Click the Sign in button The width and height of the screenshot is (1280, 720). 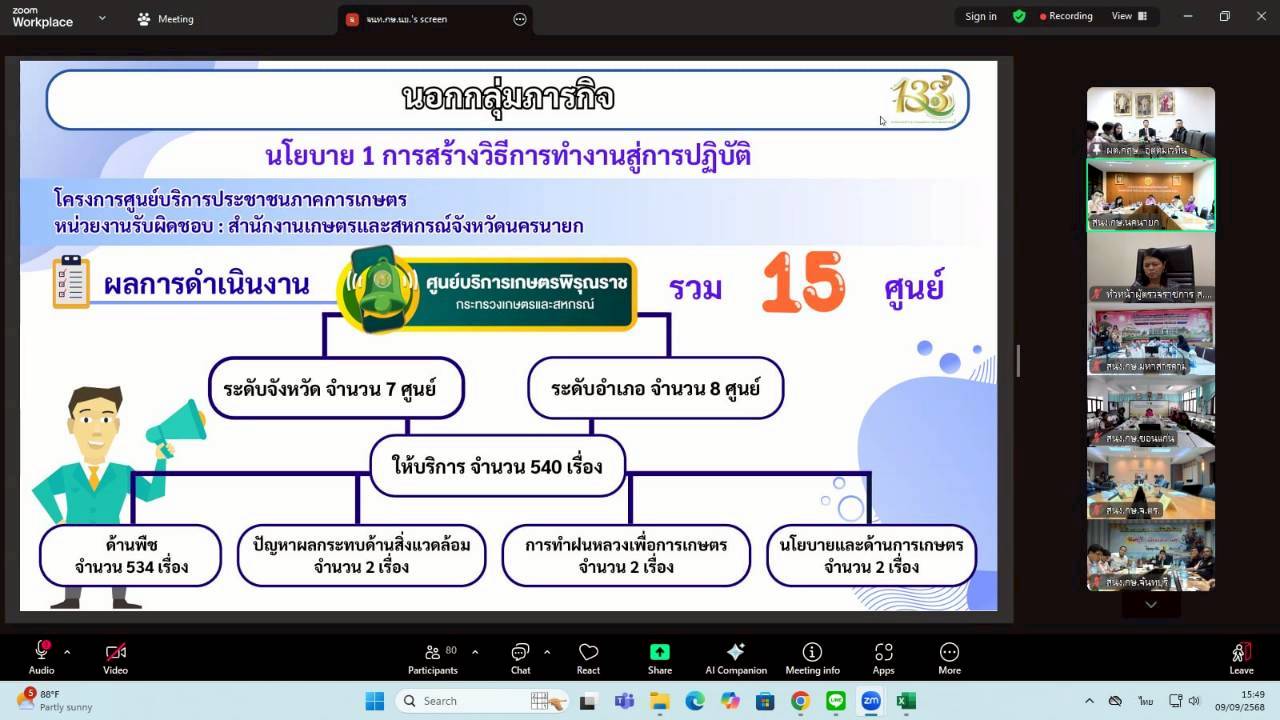click(980, 16)
